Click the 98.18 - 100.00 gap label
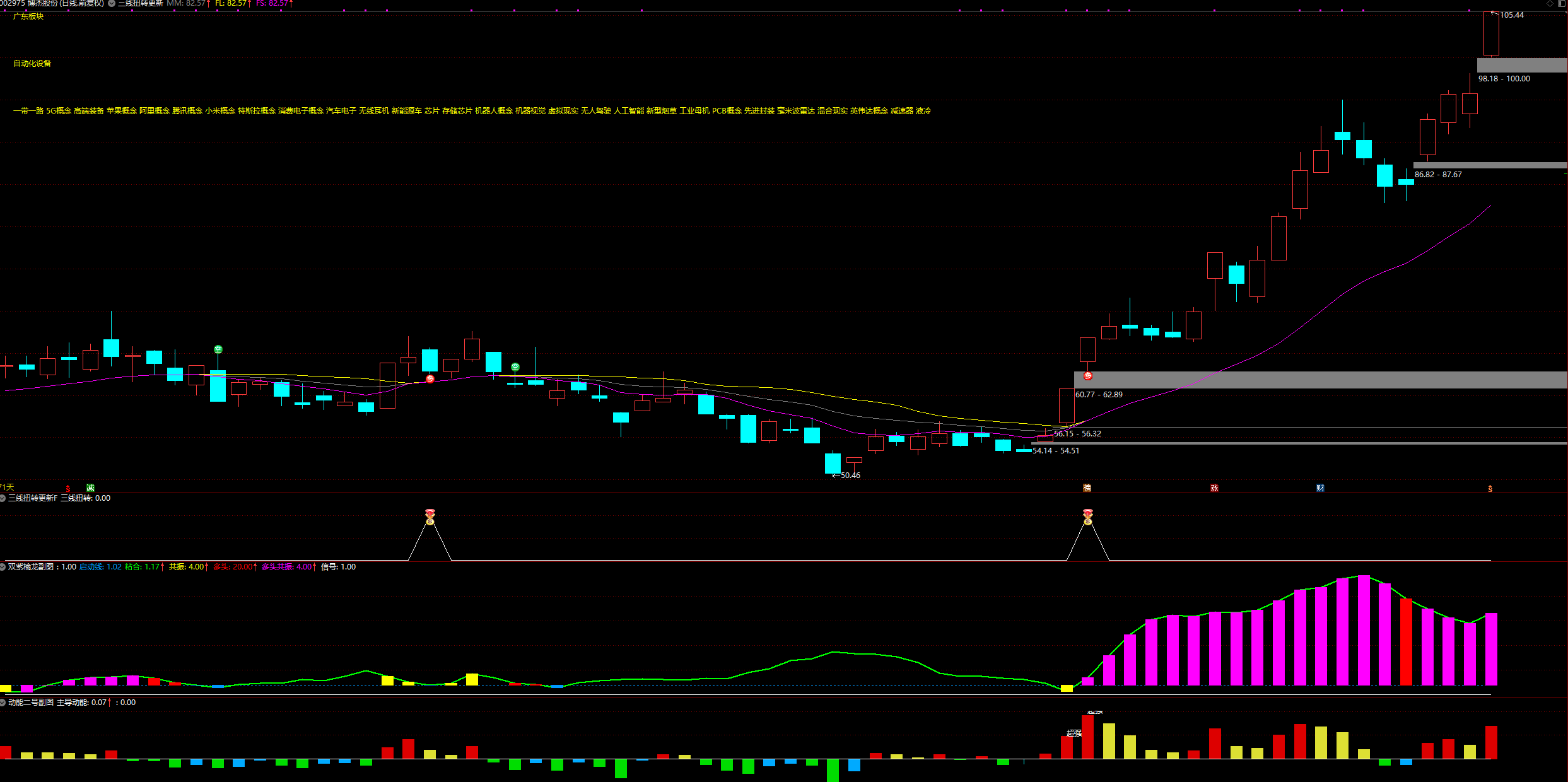 [1504, 79]
